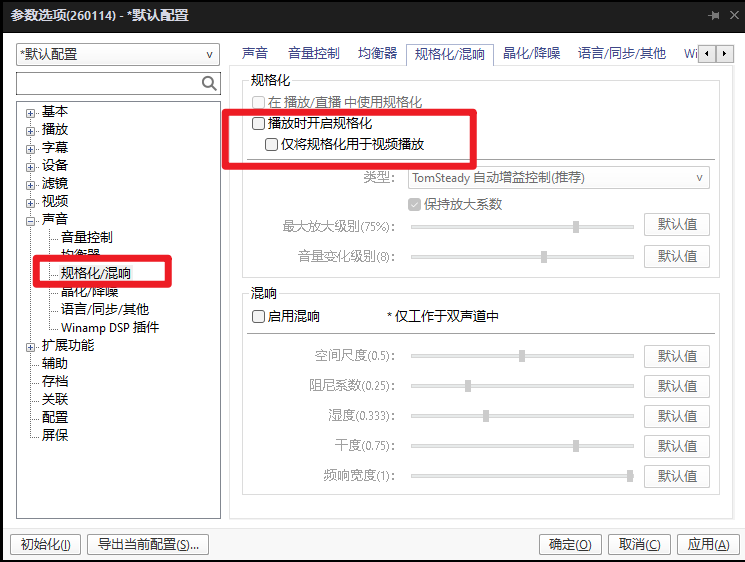Adjust the 空间尺度(0.5) slider
The image size is (745, 562).
coord(522,356)
